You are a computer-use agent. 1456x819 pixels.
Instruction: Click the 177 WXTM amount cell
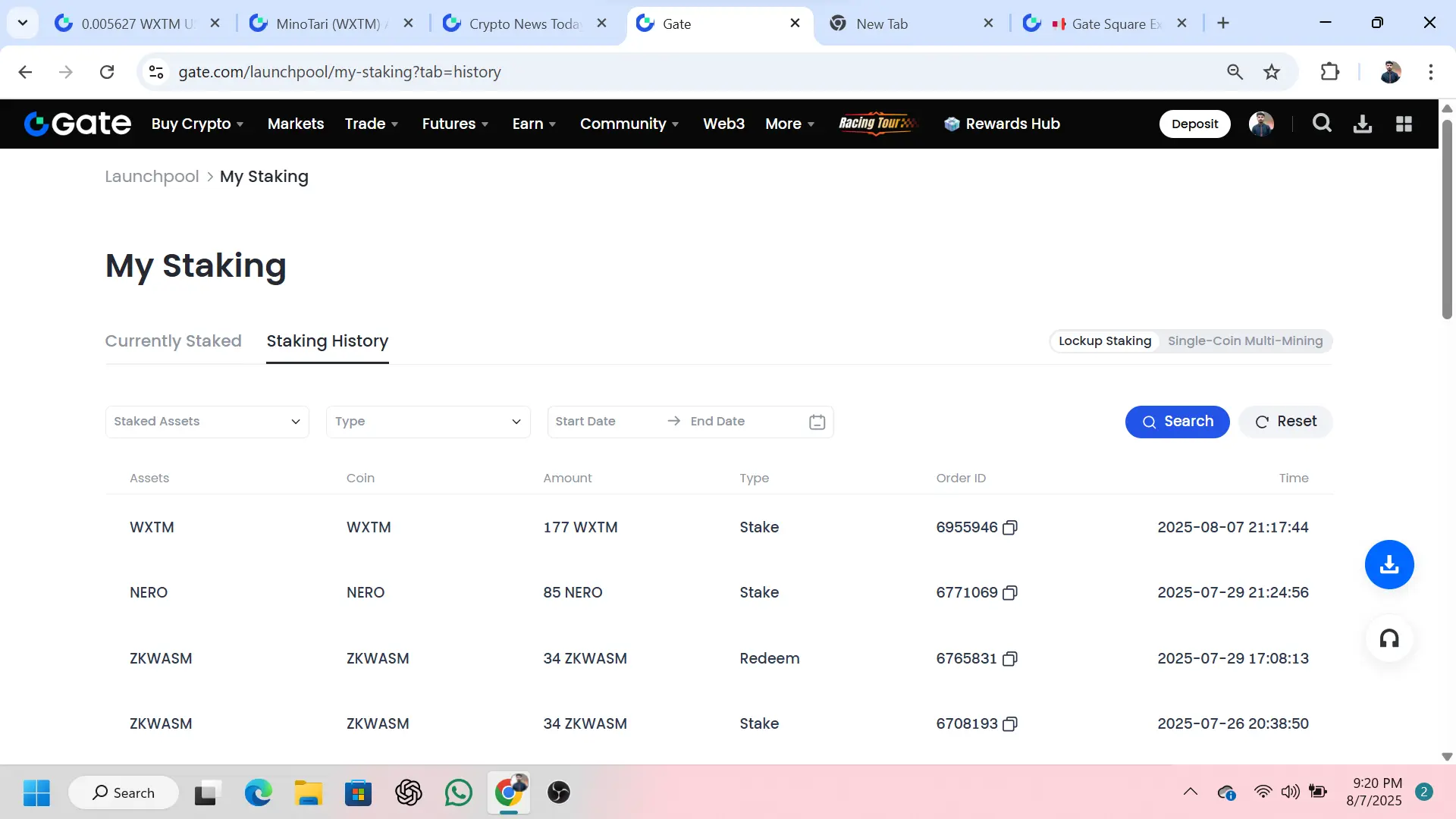tap(580, 528)
